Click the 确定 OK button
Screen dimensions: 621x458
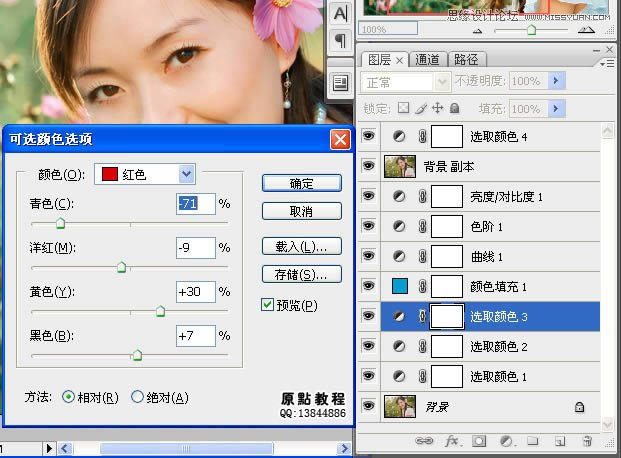[x=301, y=183]
